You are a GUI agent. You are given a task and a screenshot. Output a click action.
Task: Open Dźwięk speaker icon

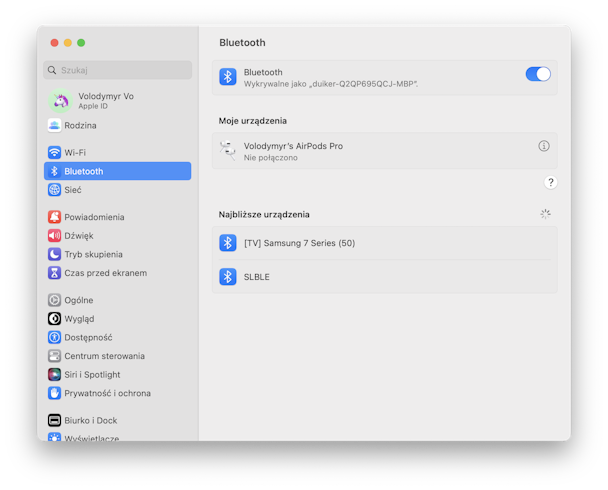click(x=54, y=236)
